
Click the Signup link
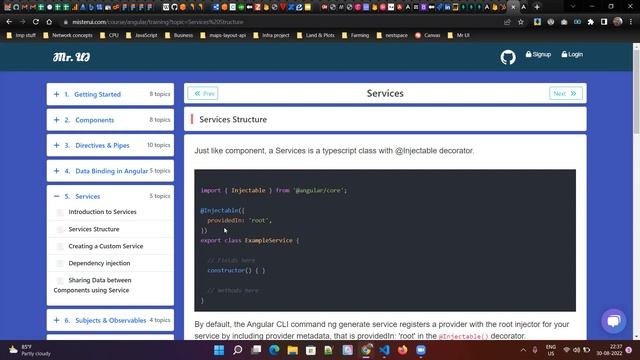[538, 54]
